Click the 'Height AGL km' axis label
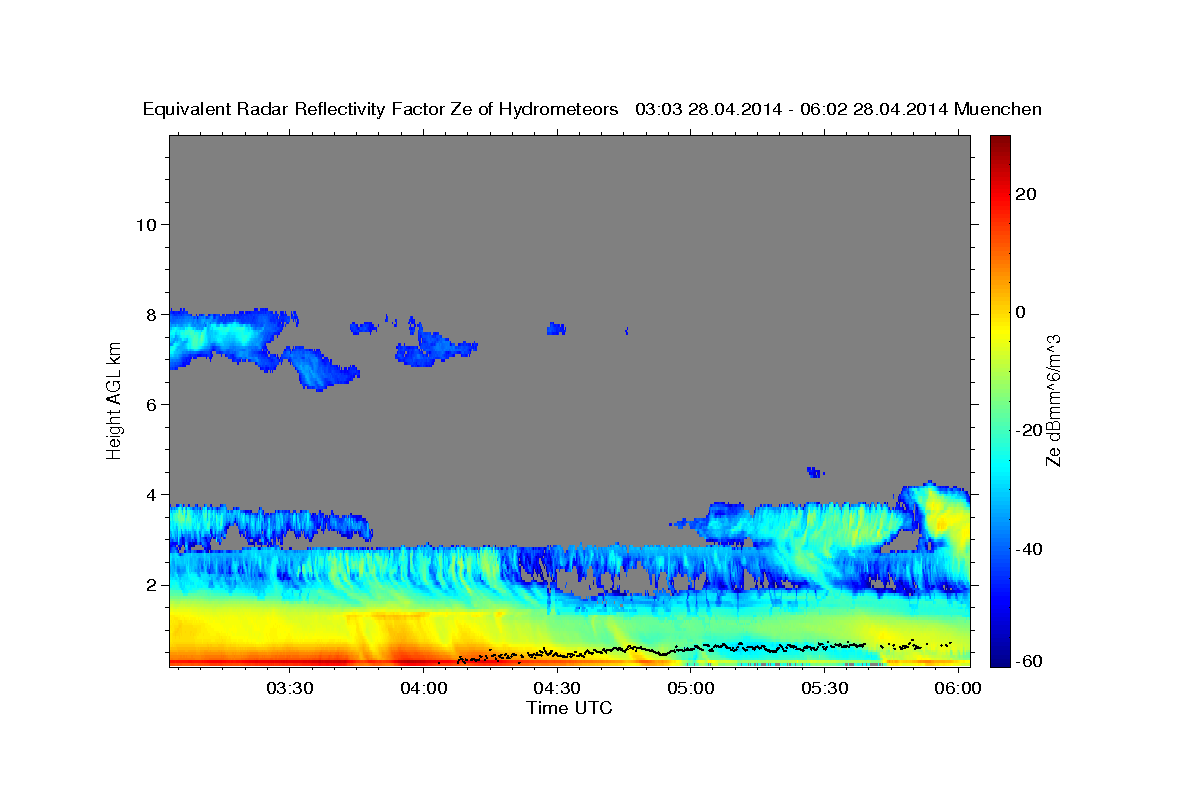 click(115, 400)
